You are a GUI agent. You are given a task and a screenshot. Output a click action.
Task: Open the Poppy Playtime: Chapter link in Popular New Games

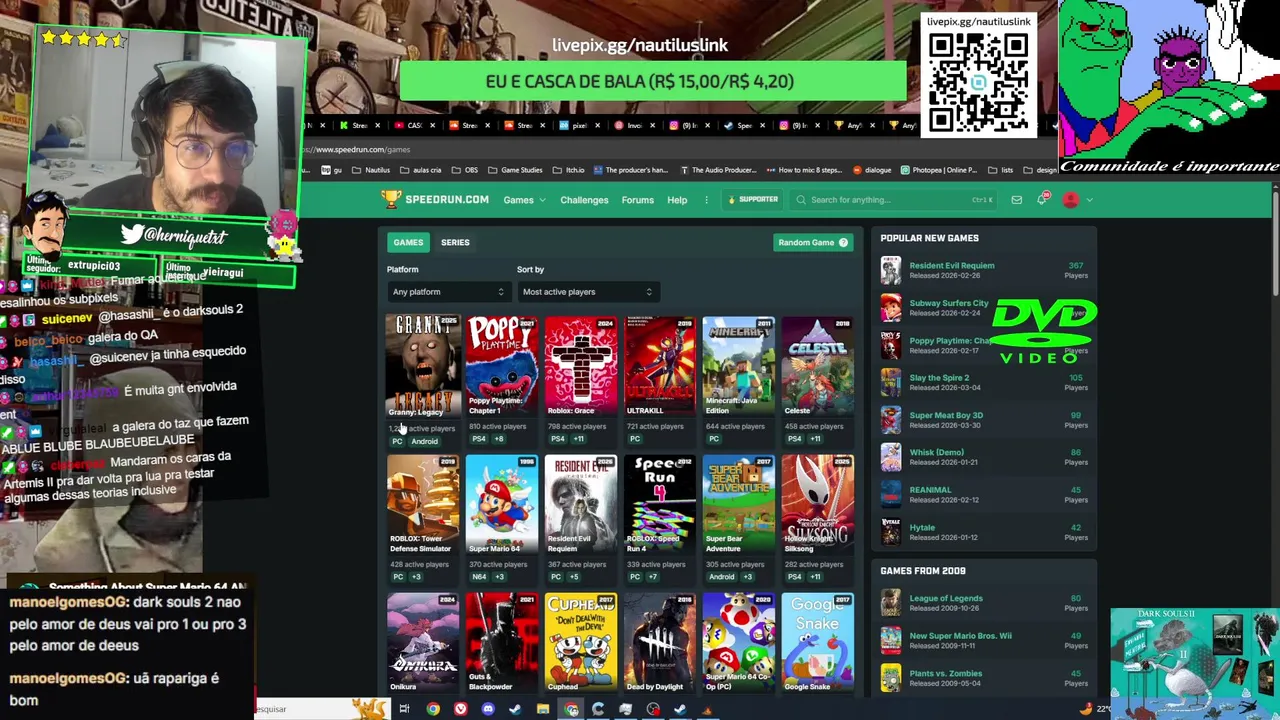tap(948, 340)
